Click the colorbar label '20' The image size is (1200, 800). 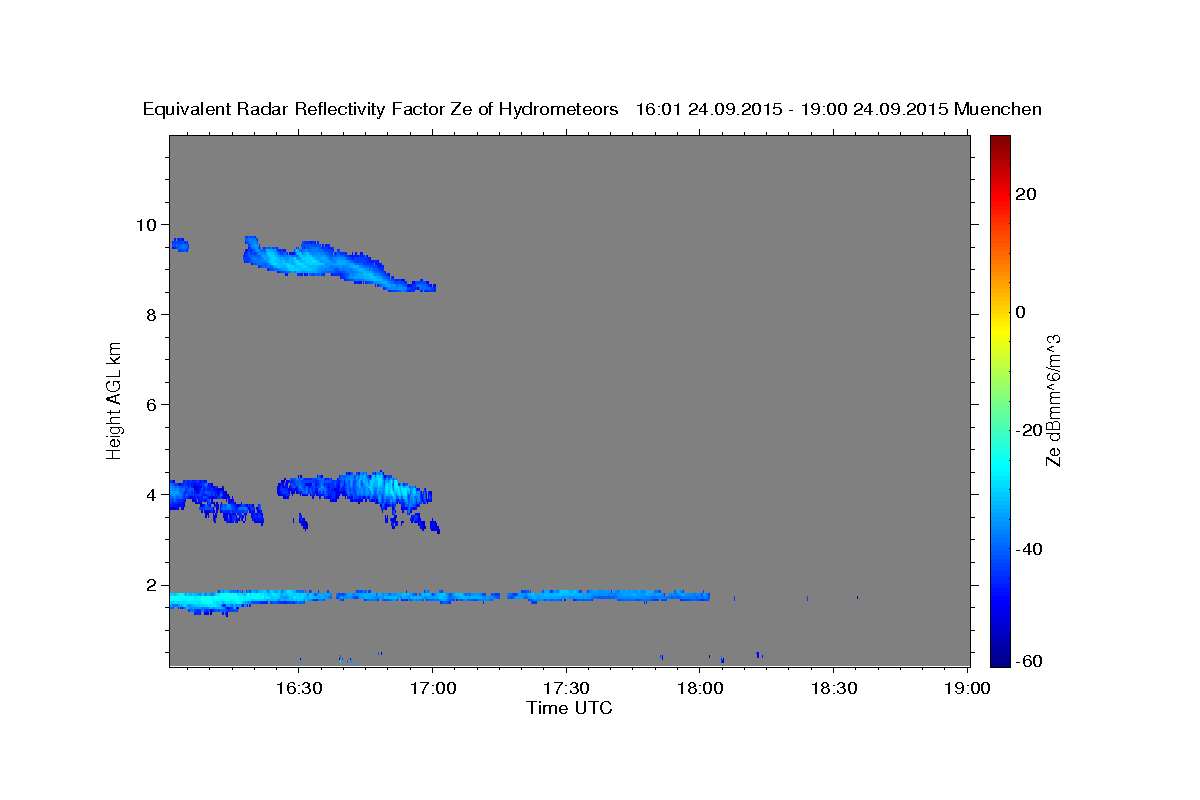1026,194
